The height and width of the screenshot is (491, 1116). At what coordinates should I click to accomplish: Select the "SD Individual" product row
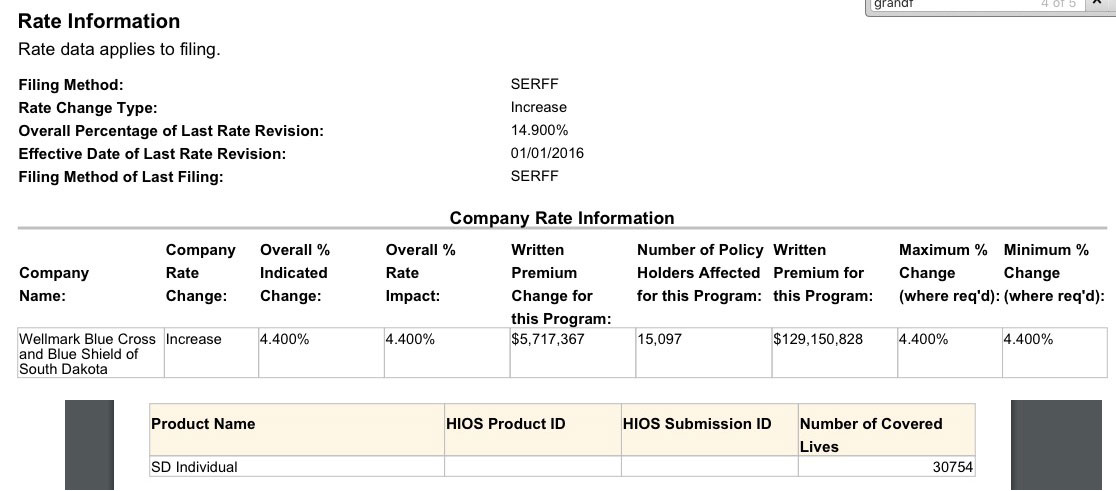coord(194,467)
